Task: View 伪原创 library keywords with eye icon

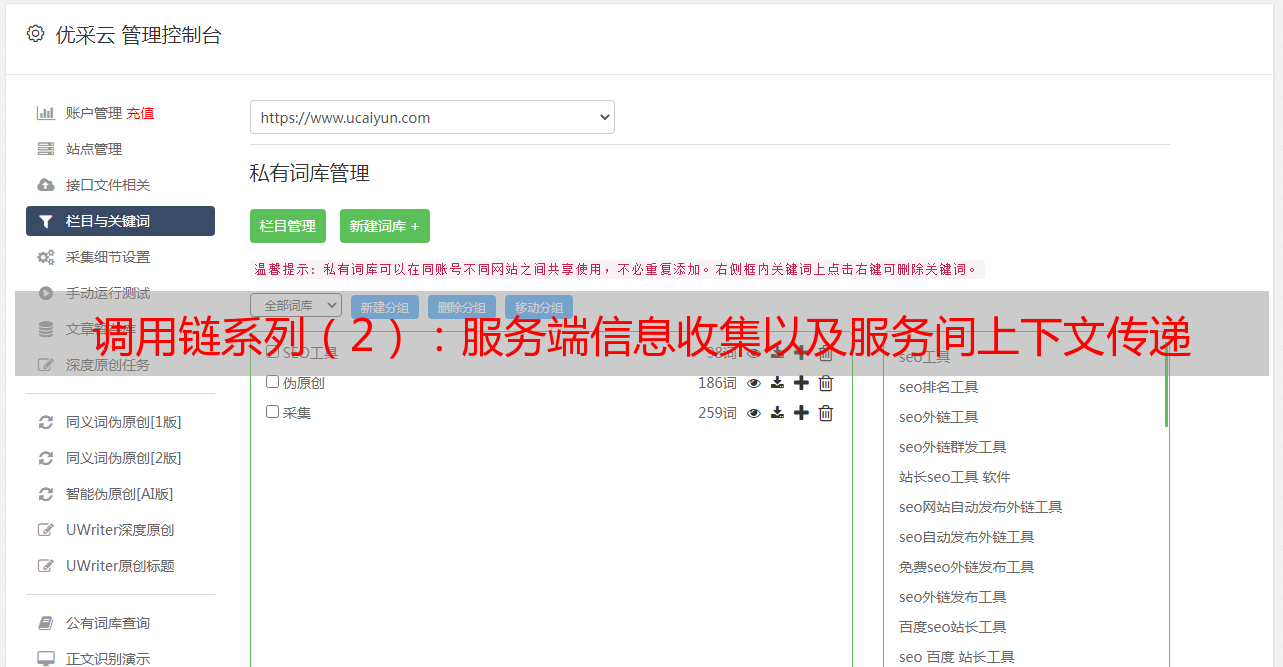Action: tap(754, 383)
